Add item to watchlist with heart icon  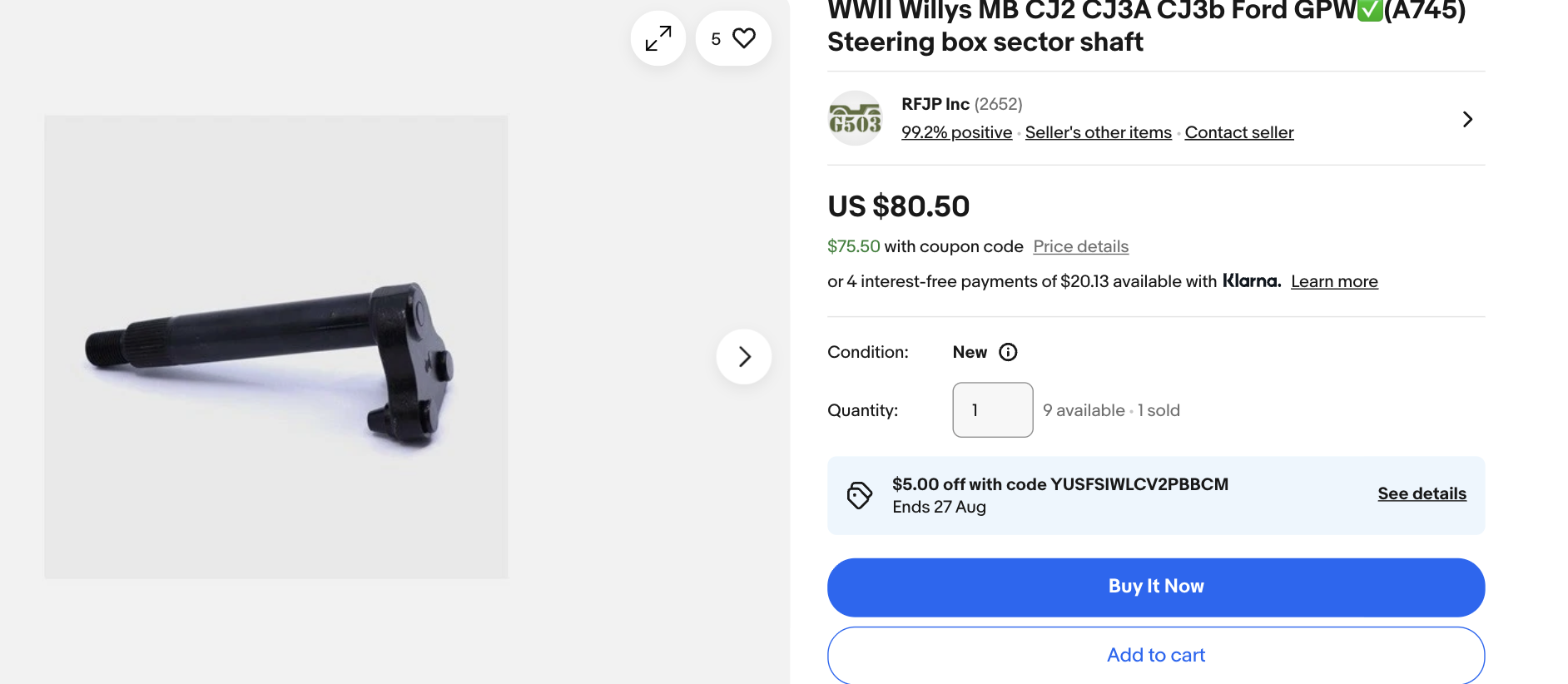coord(742,38)
